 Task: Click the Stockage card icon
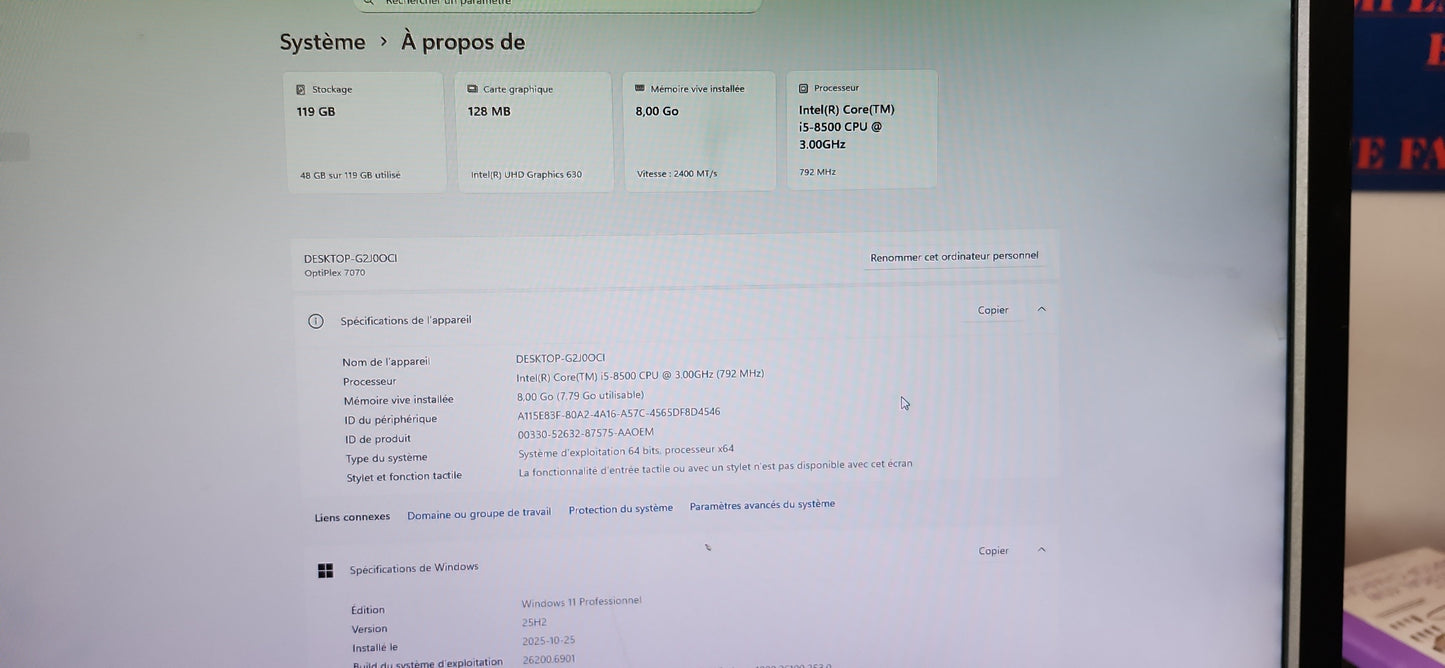point(300,88)
